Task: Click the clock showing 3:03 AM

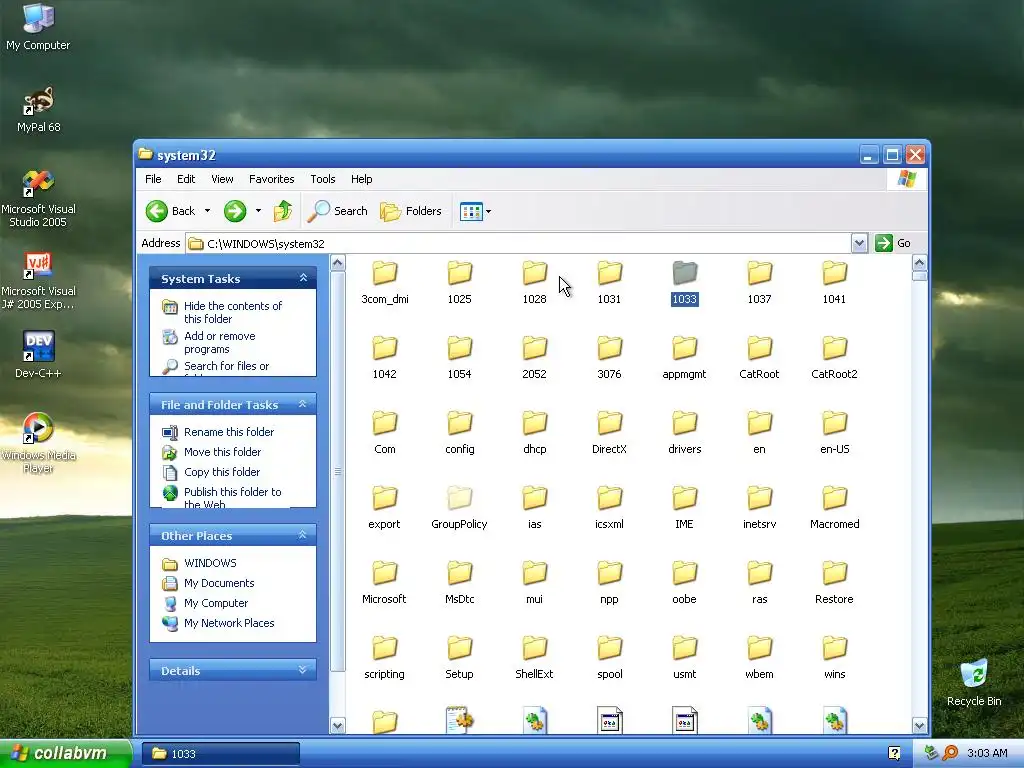Action: (x=987, y=753)
